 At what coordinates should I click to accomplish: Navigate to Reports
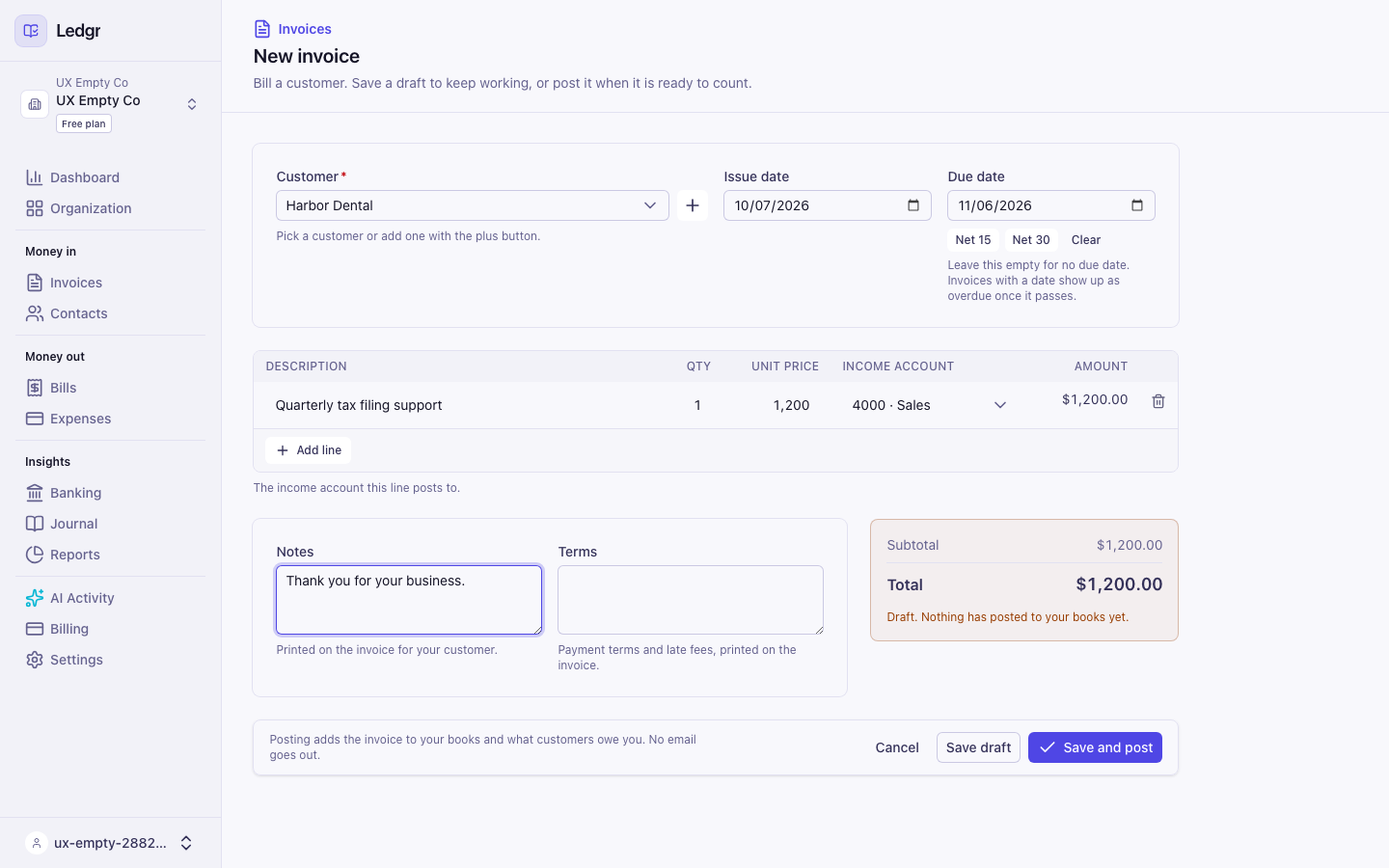111,555
